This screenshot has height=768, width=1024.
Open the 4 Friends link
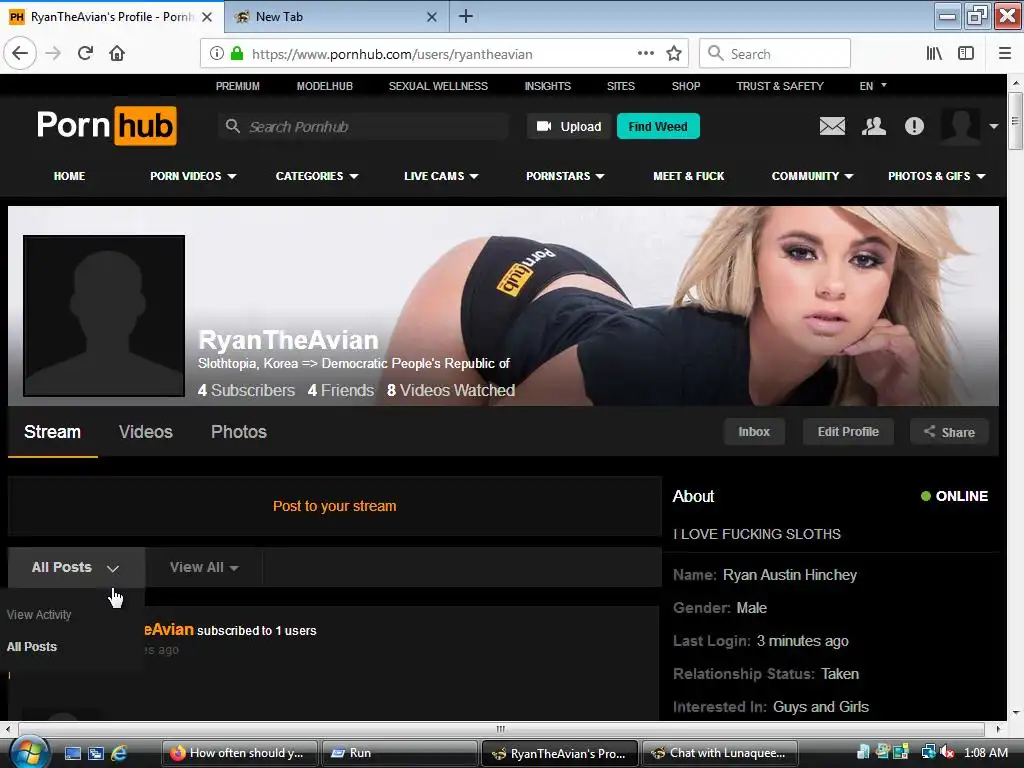340,391
